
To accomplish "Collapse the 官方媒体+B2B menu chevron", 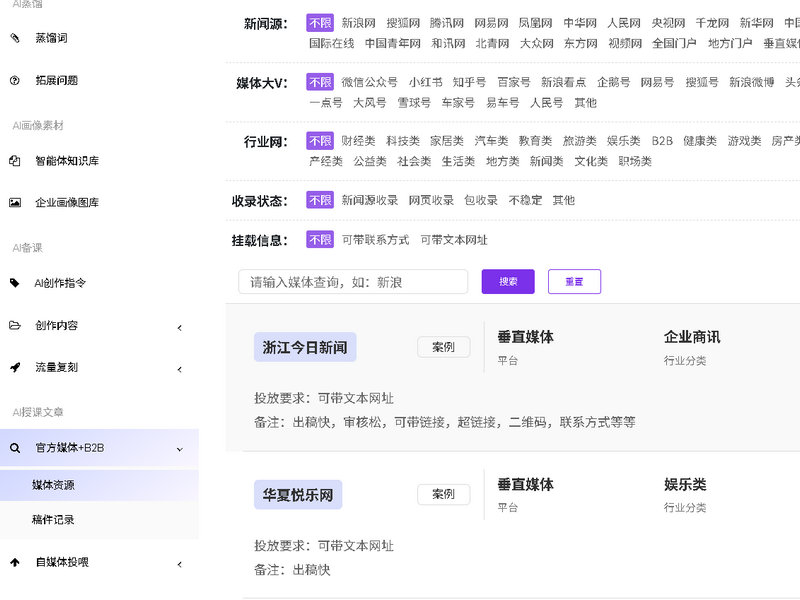I will tap(179, 449).
